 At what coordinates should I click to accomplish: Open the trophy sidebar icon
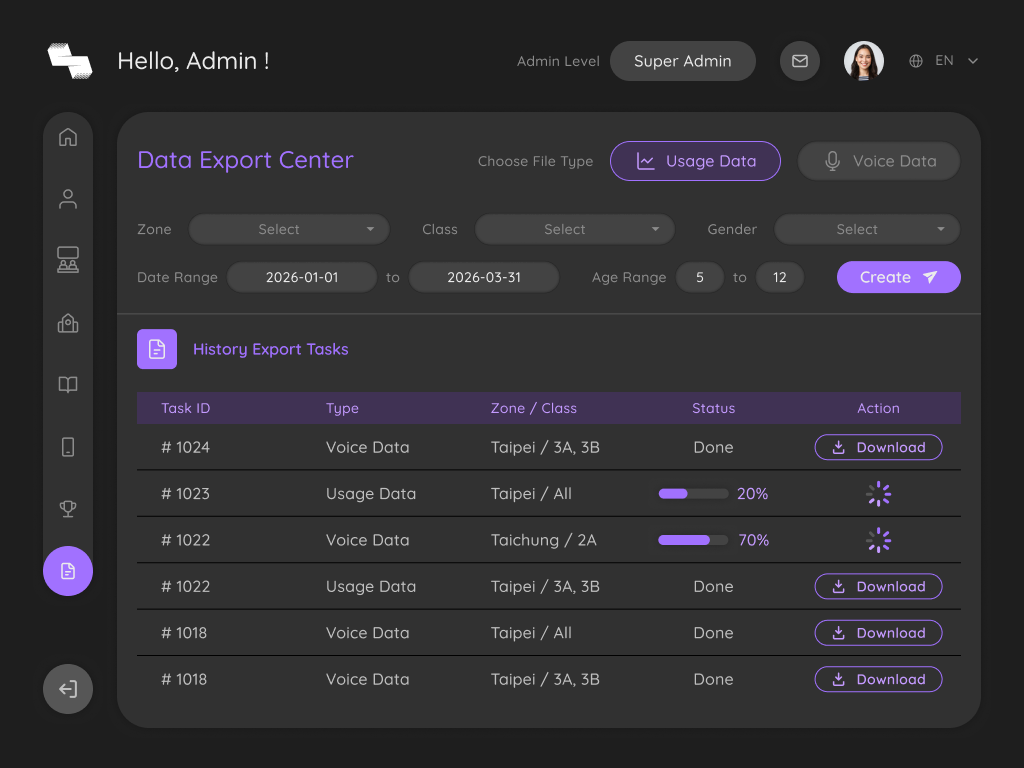click(68, 508)
